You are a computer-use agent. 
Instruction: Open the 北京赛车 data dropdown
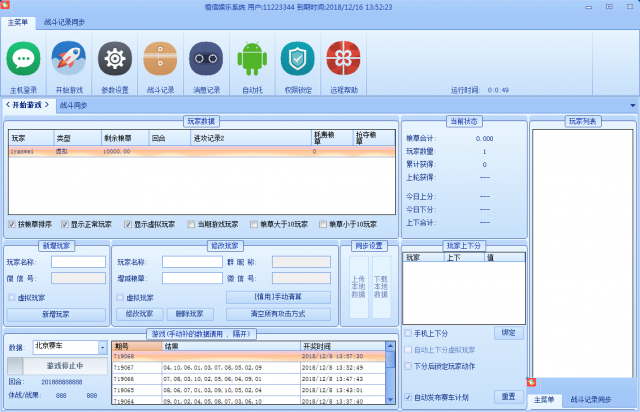(104, 347)
